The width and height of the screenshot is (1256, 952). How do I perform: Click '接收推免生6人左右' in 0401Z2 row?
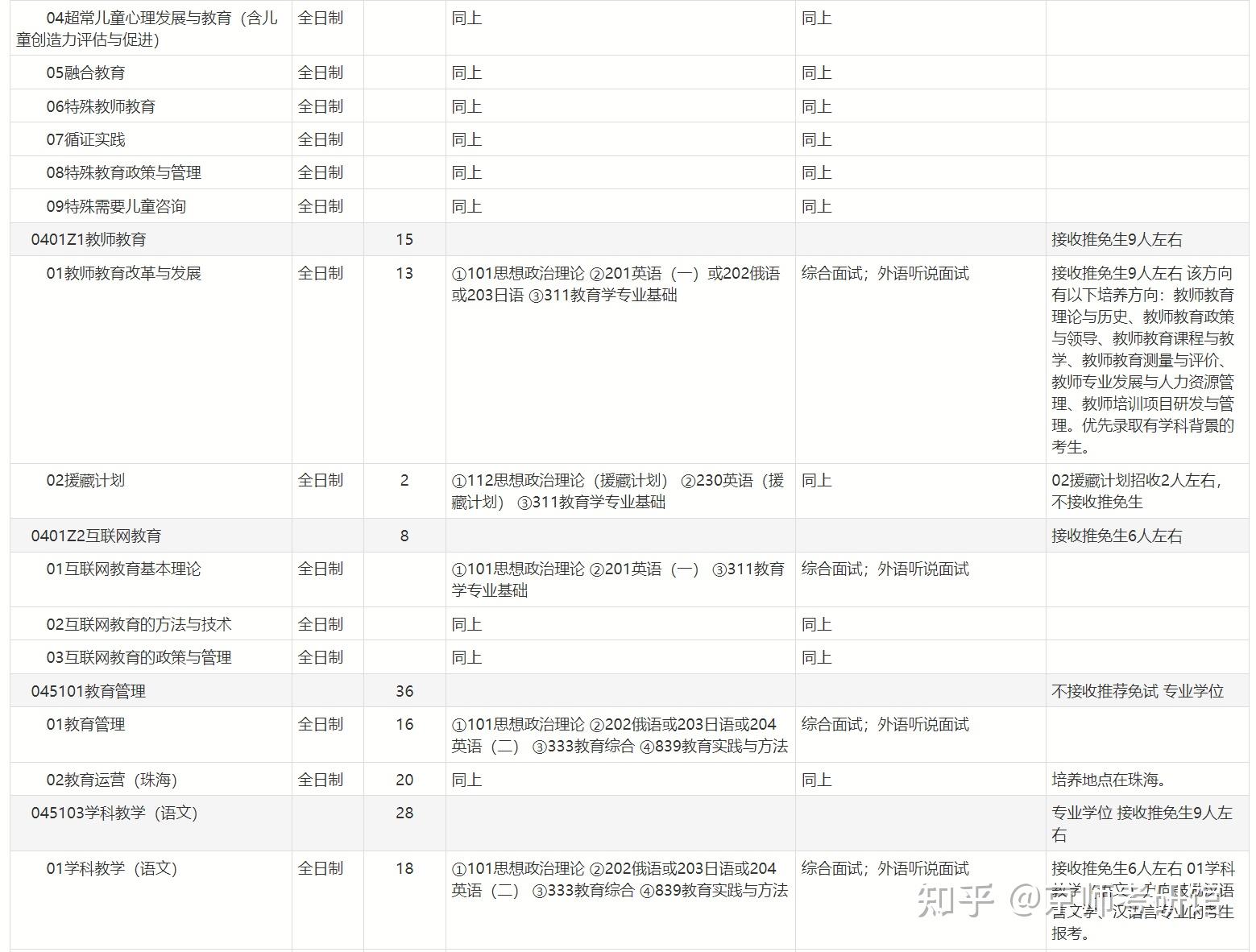[1117, 536]
